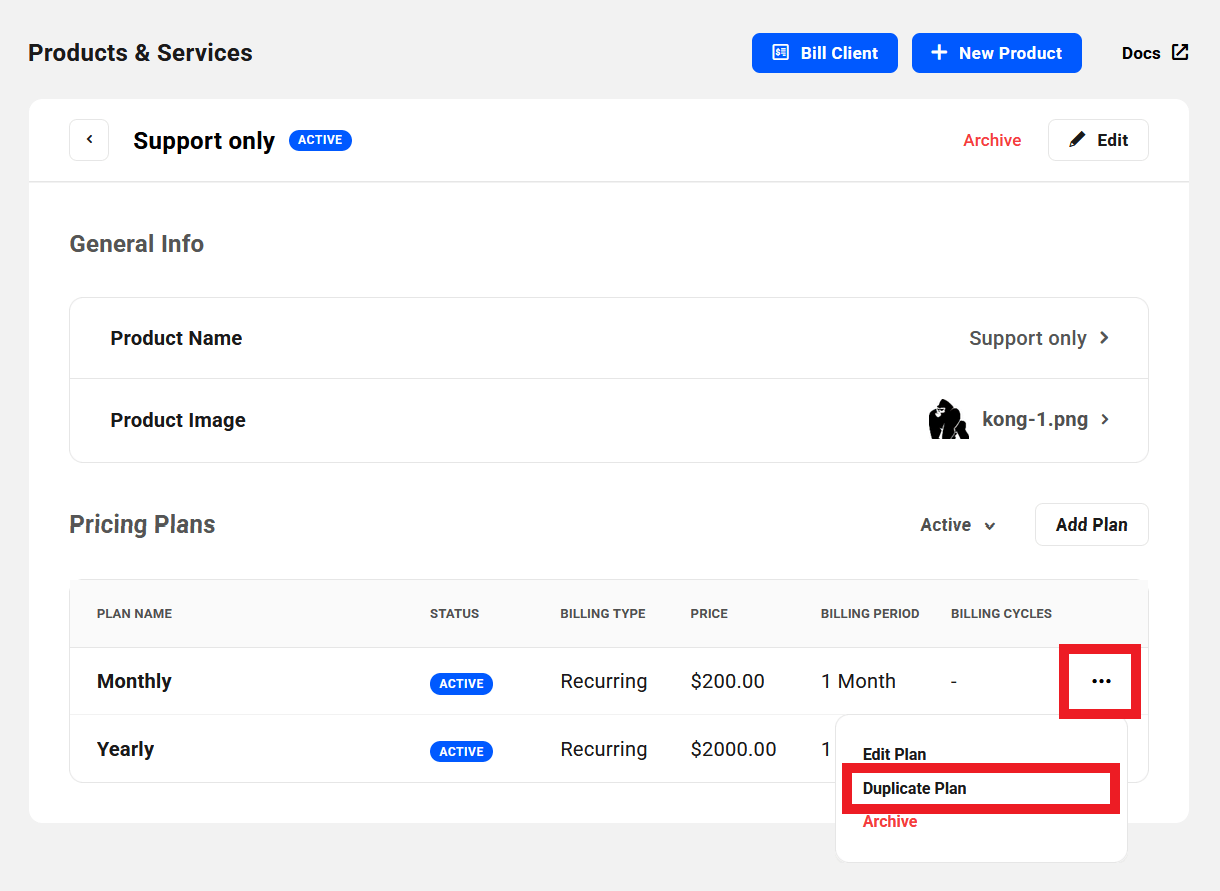Choose Duplicate Plan in the menu
This screenshot has width=1220, height=891.
914,788
